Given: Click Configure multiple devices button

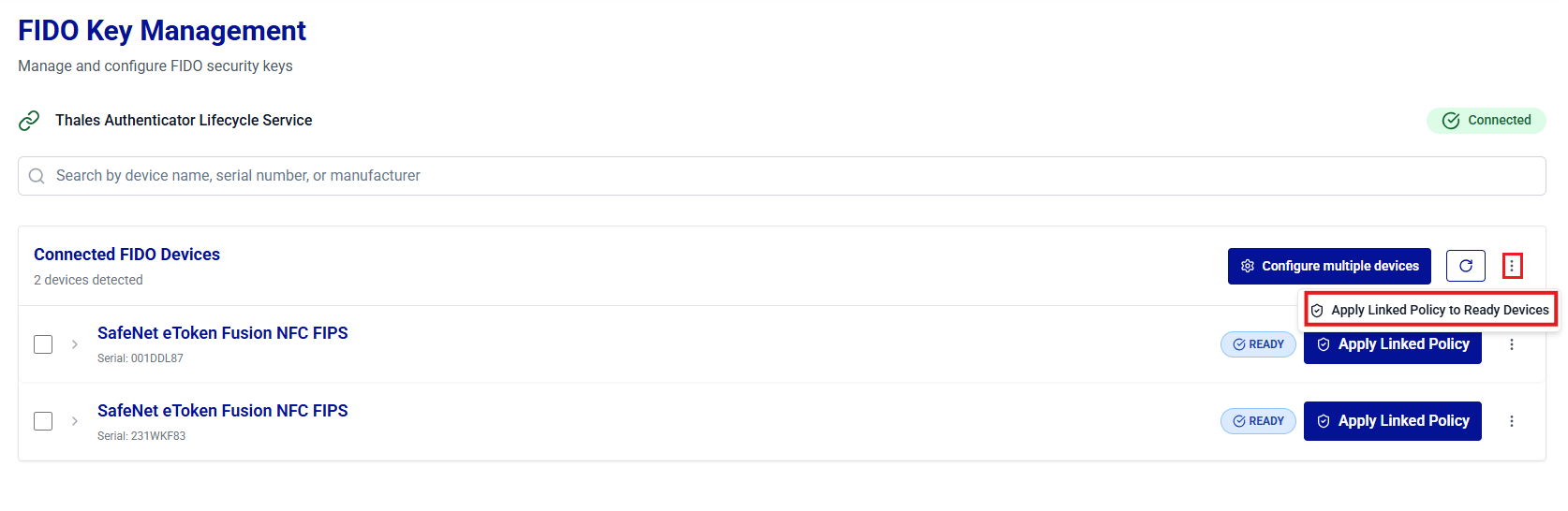Looking at the screenshot, I should [x=1329, y=266].
